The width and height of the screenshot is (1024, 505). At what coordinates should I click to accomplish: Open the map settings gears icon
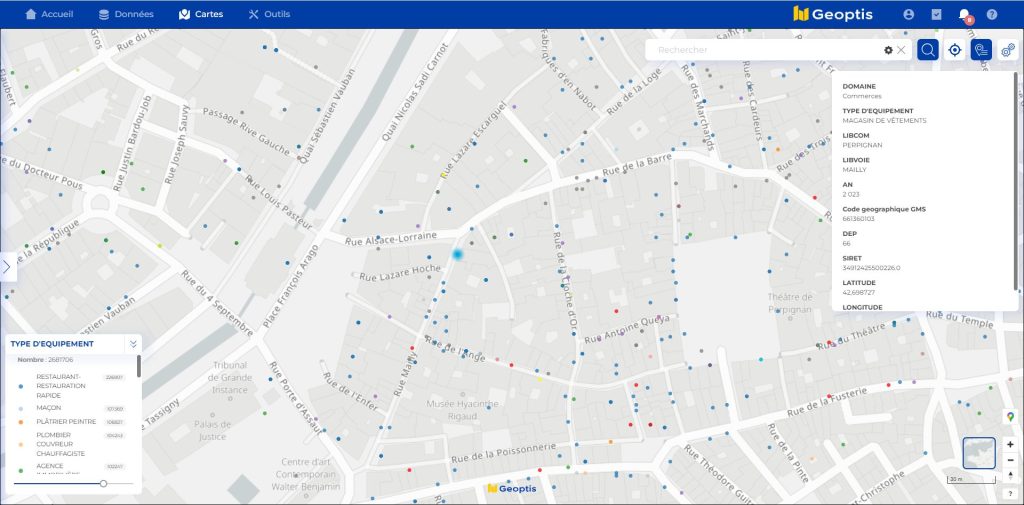pyautogui.click(x=1008, y=50)
